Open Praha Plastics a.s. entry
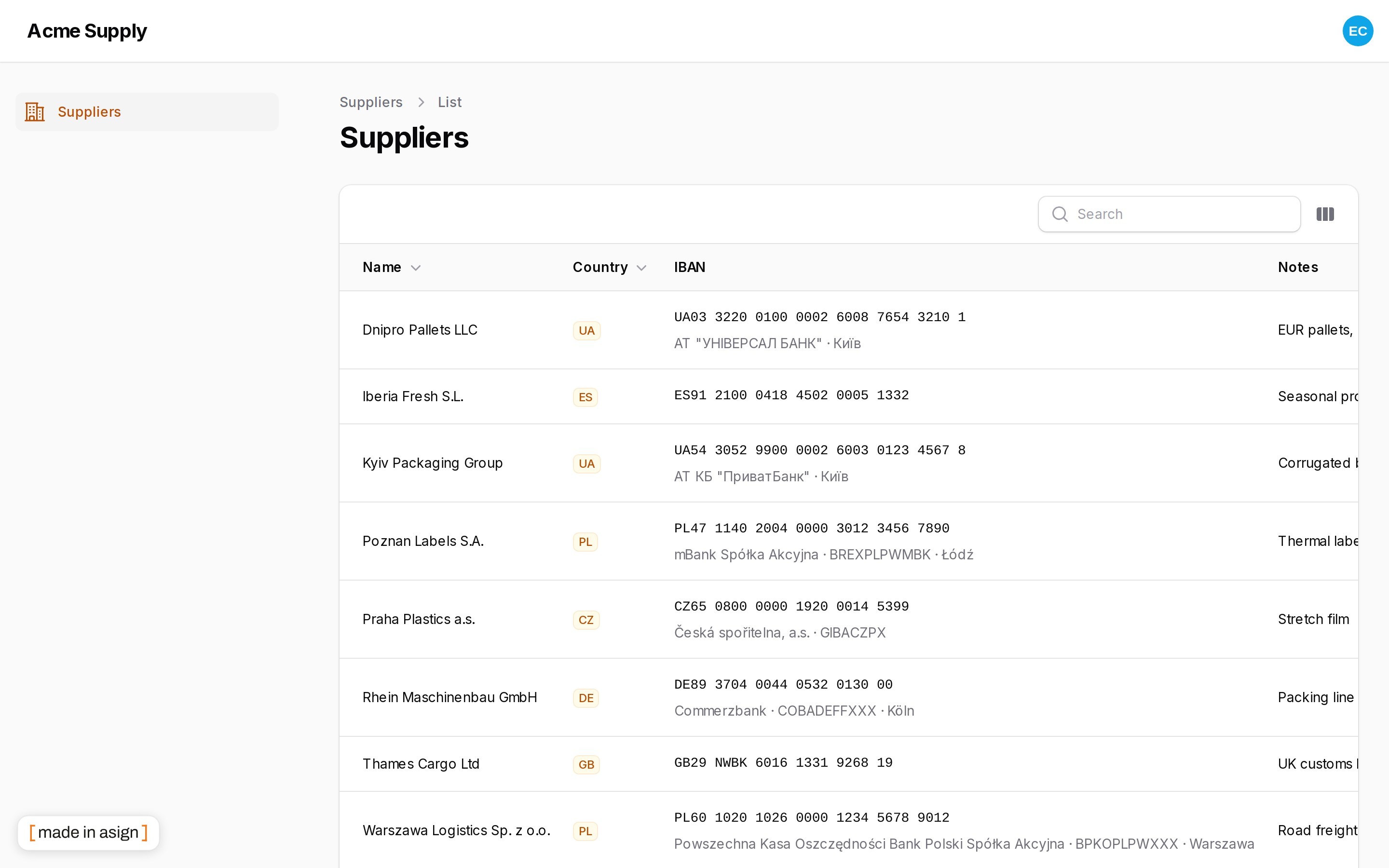This screenshot has width=1389, height=868. (419, 620)
